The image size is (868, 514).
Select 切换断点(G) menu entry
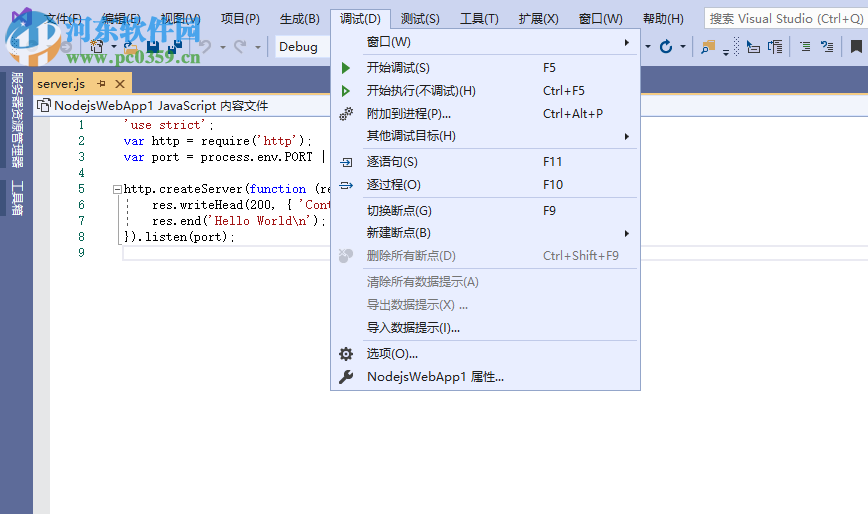485,211
